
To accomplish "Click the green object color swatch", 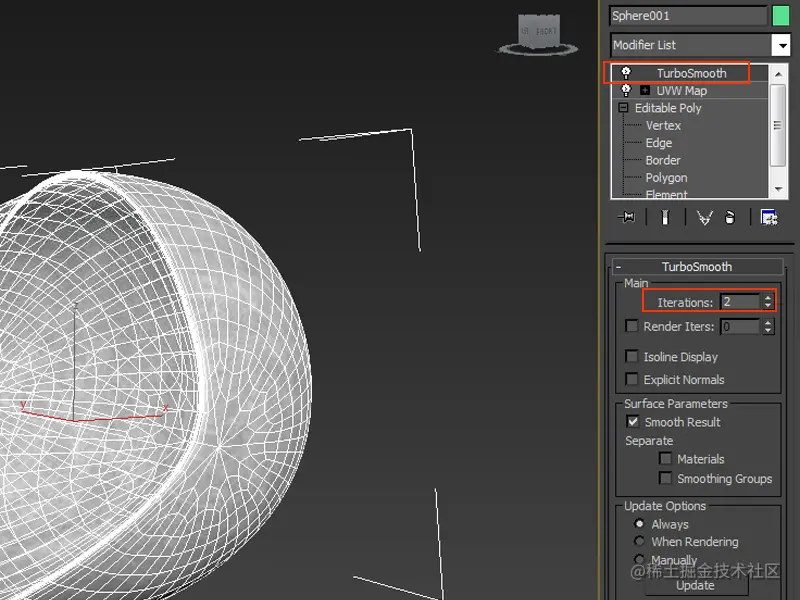I will click(781, 16).
